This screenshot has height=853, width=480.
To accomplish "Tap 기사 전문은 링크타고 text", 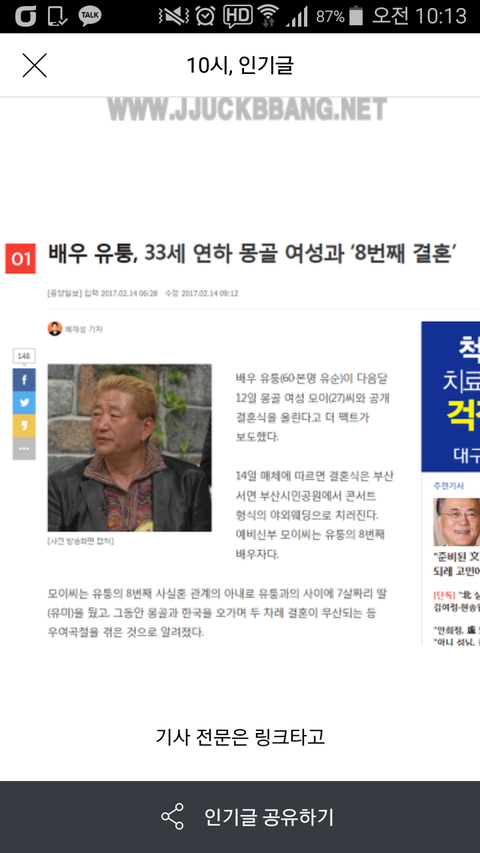I will coord(240,737).
